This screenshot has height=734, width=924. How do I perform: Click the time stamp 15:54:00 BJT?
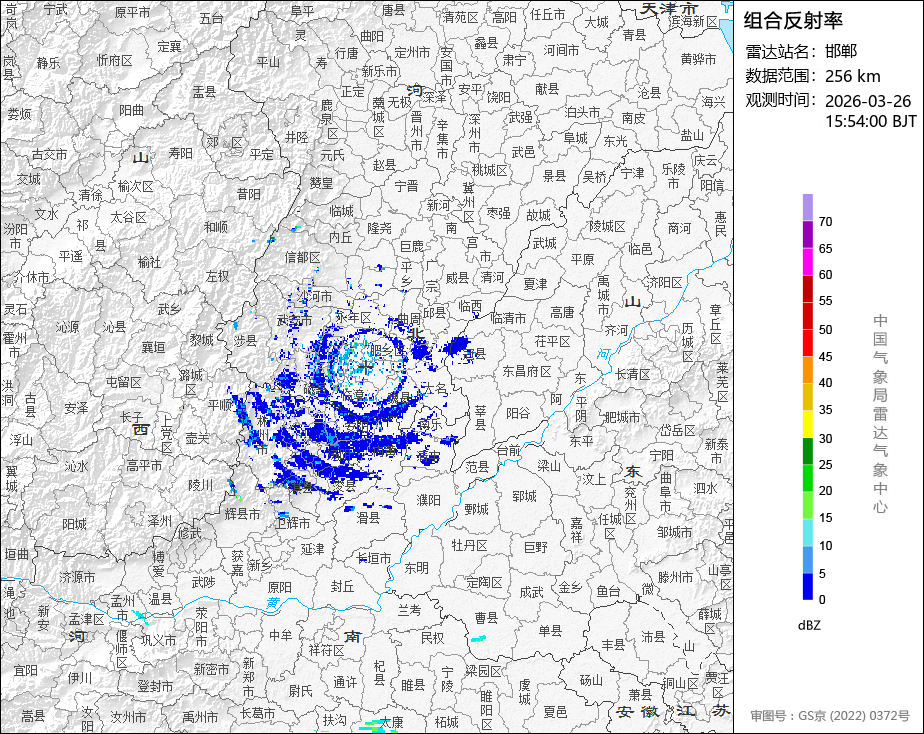click(871, 121)
